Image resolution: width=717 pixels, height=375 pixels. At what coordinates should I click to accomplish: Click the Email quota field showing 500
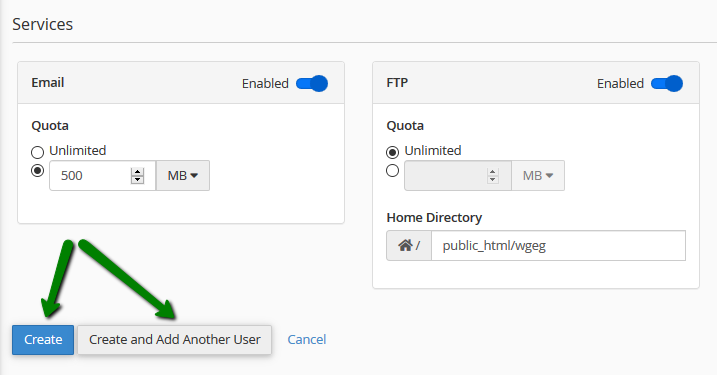[x=102, y=176]
